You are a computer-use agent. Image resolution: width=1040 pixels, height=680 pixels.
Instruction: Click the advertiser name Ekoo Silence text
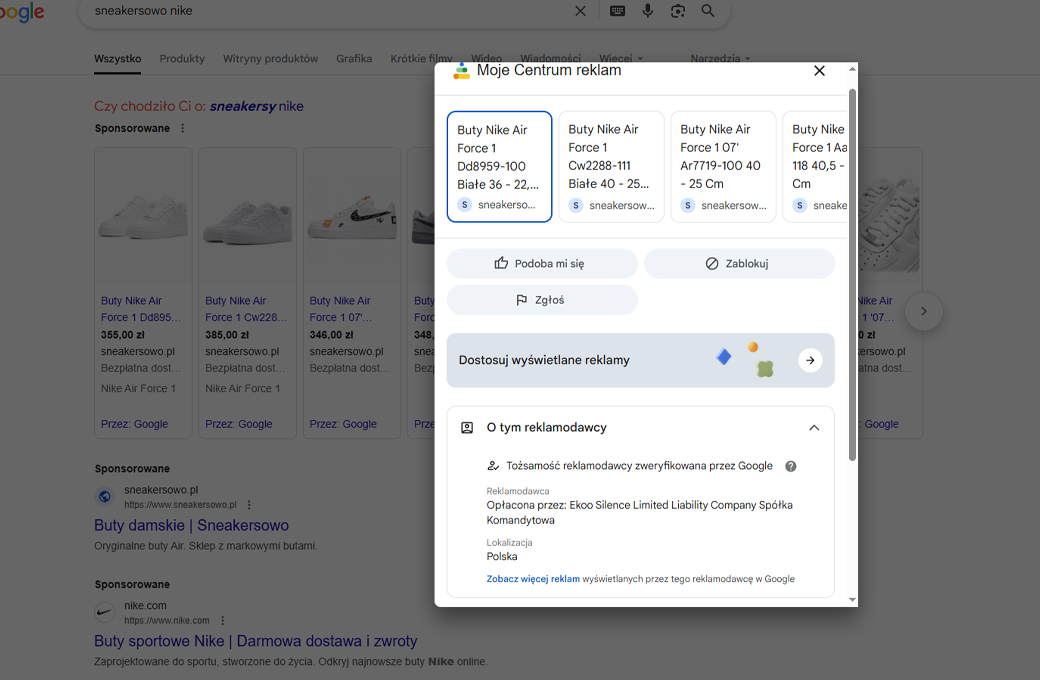(x=639, y=512)
